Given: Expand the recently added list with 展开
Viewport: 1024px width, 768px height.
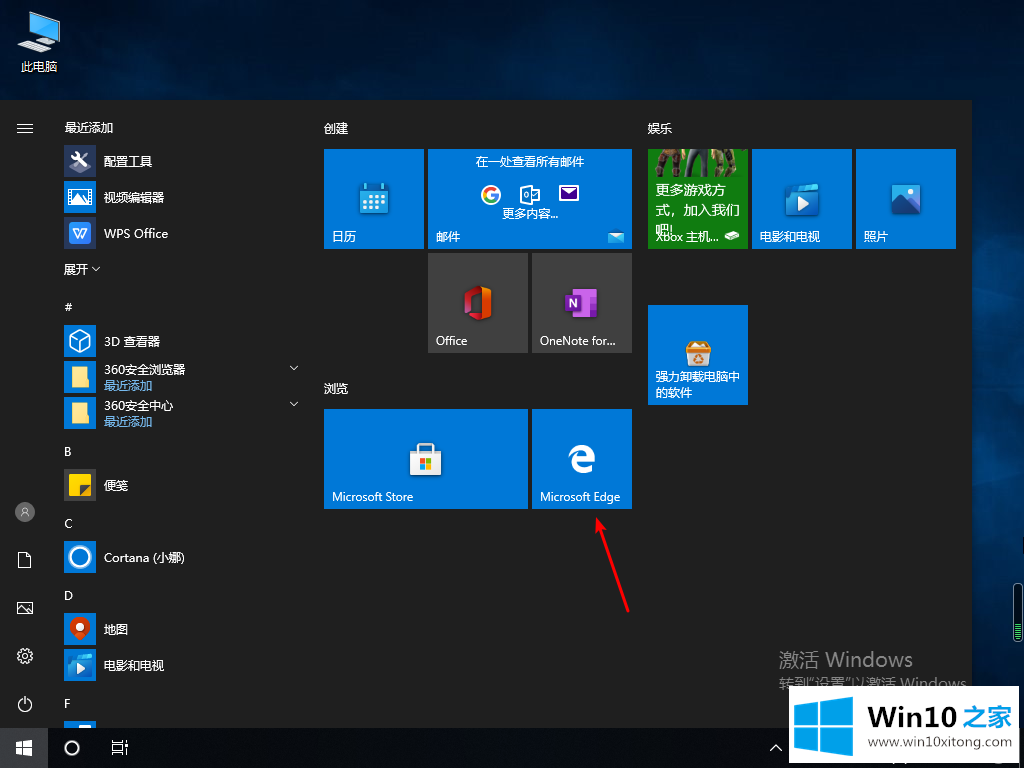Looking at the screenshot, I should point(82,269).
